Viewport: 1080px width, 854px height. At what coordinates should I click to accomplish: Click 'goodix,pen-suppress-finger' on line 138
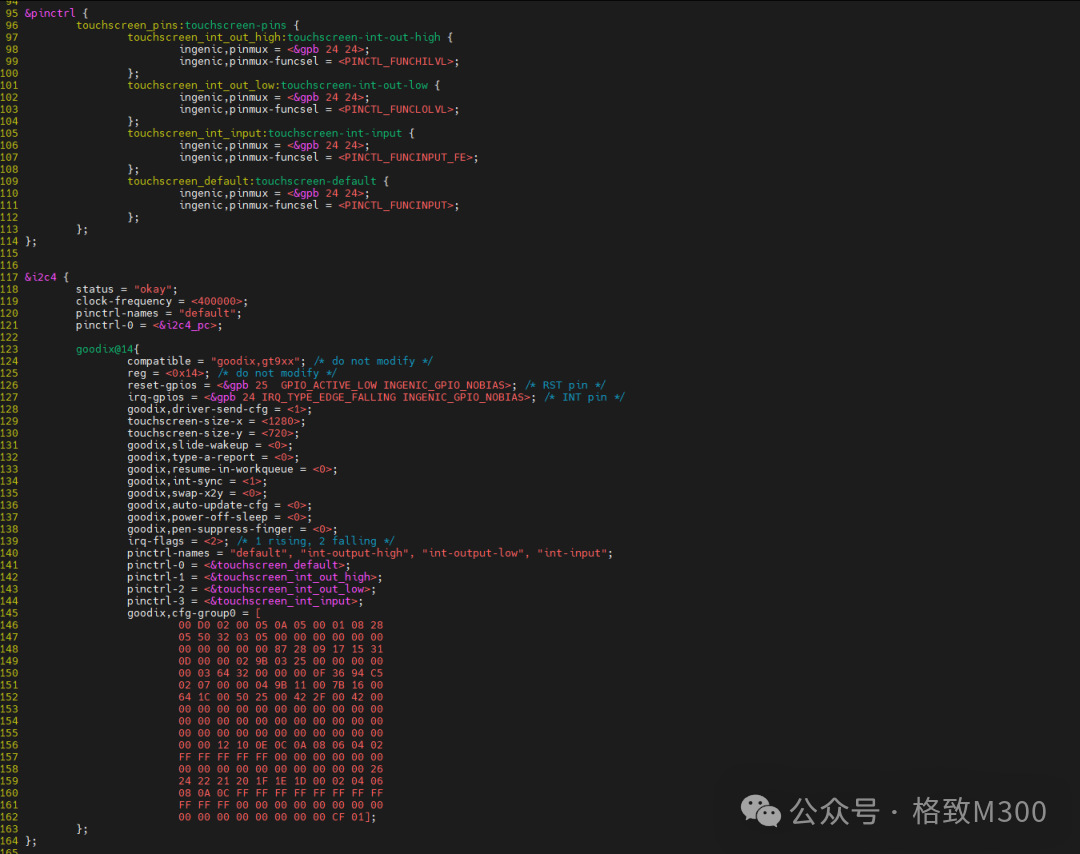[210, 529]
